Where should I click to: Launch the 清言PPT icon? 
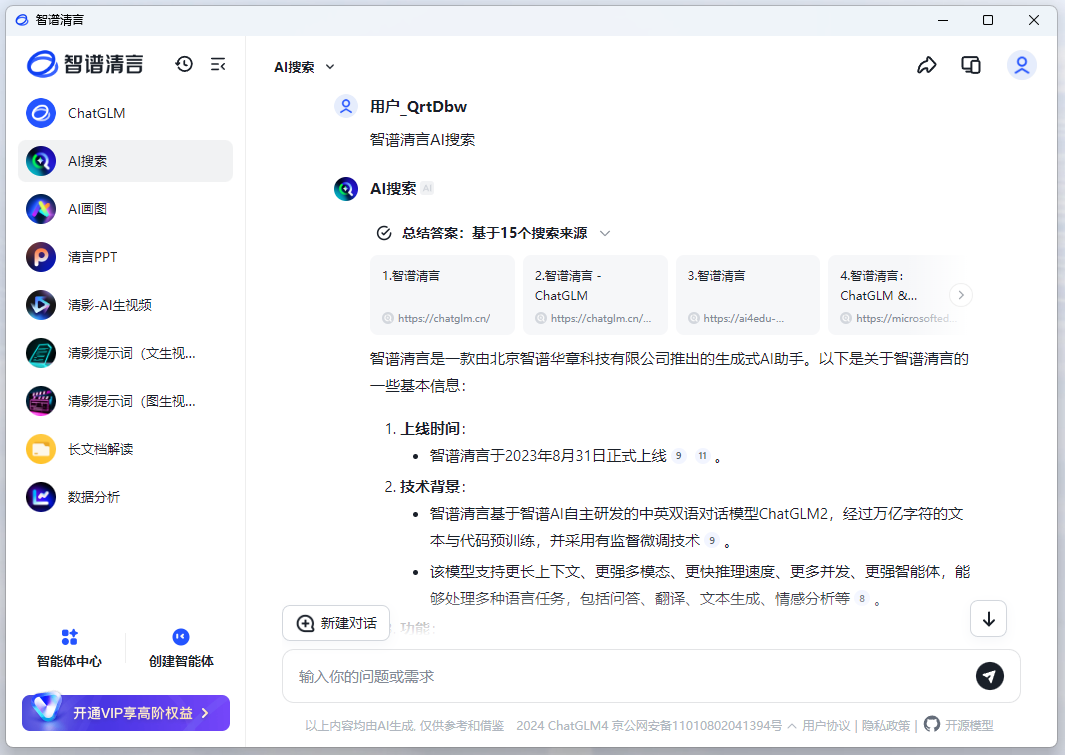pos(41,257)
